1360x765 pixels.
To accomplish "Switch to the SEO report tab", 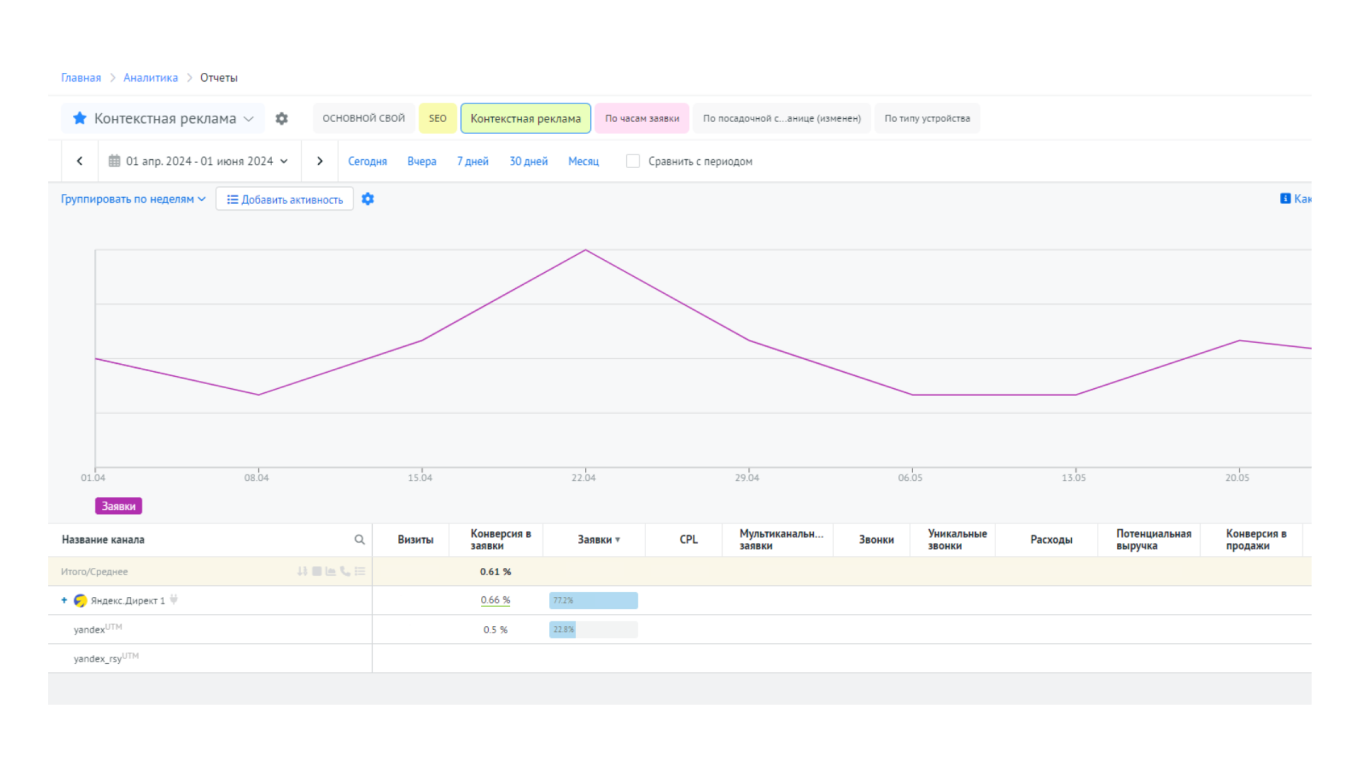I will pyautogui.click(x=438, y=119).
